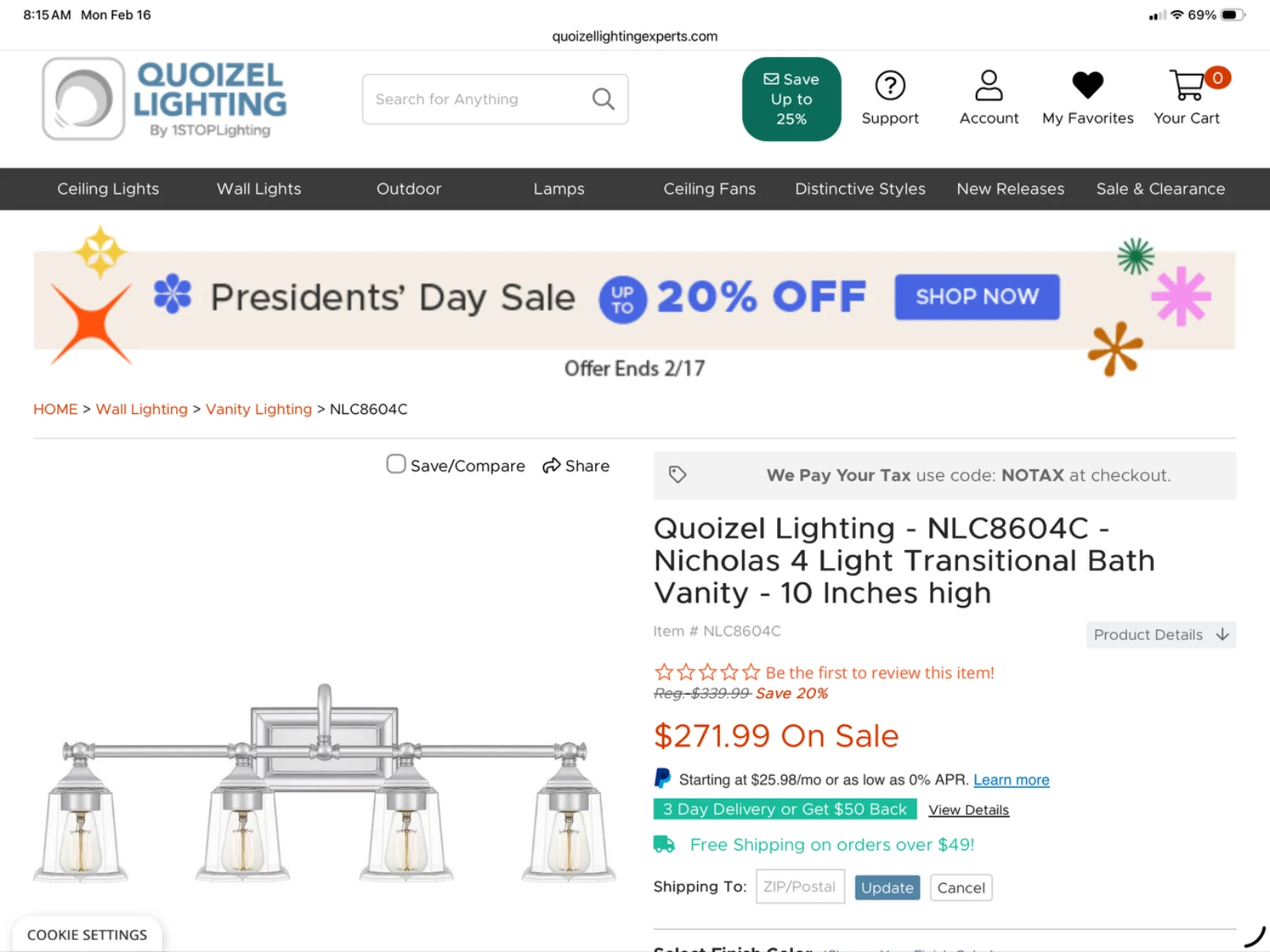Open the shopping cart icon

[x=1187, y=86]
